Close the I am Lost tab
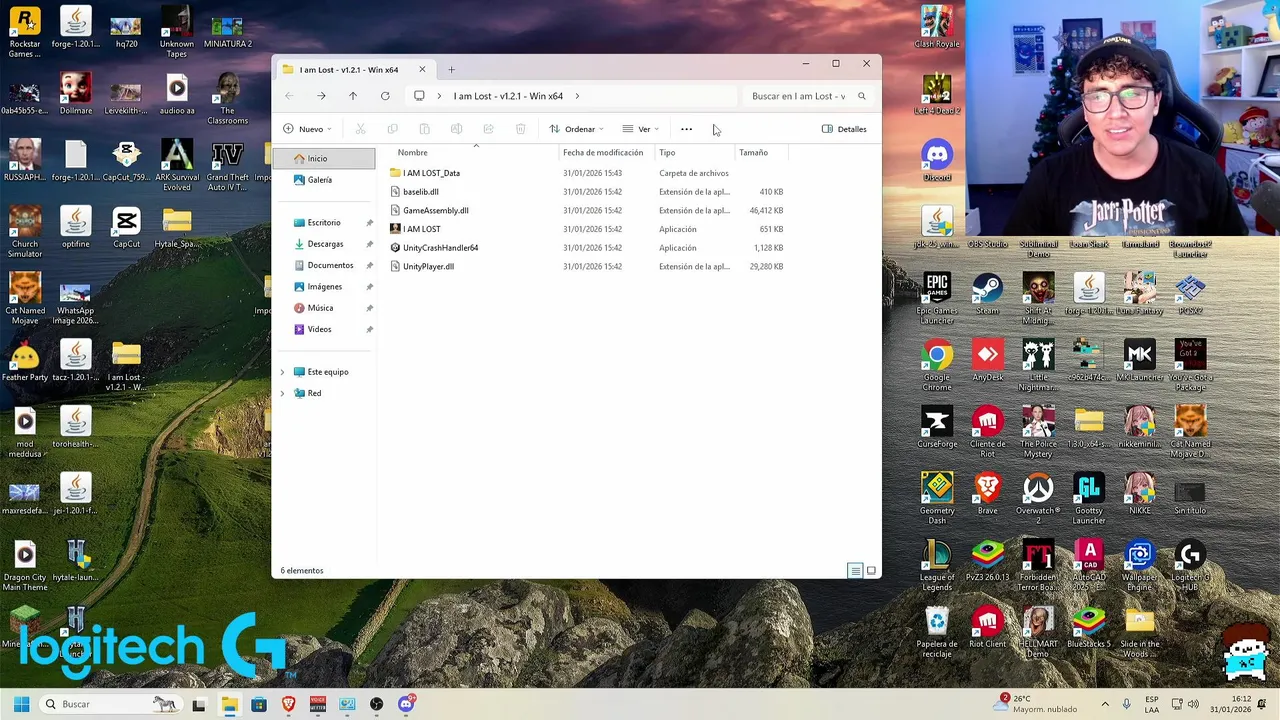 pos(422,69)
